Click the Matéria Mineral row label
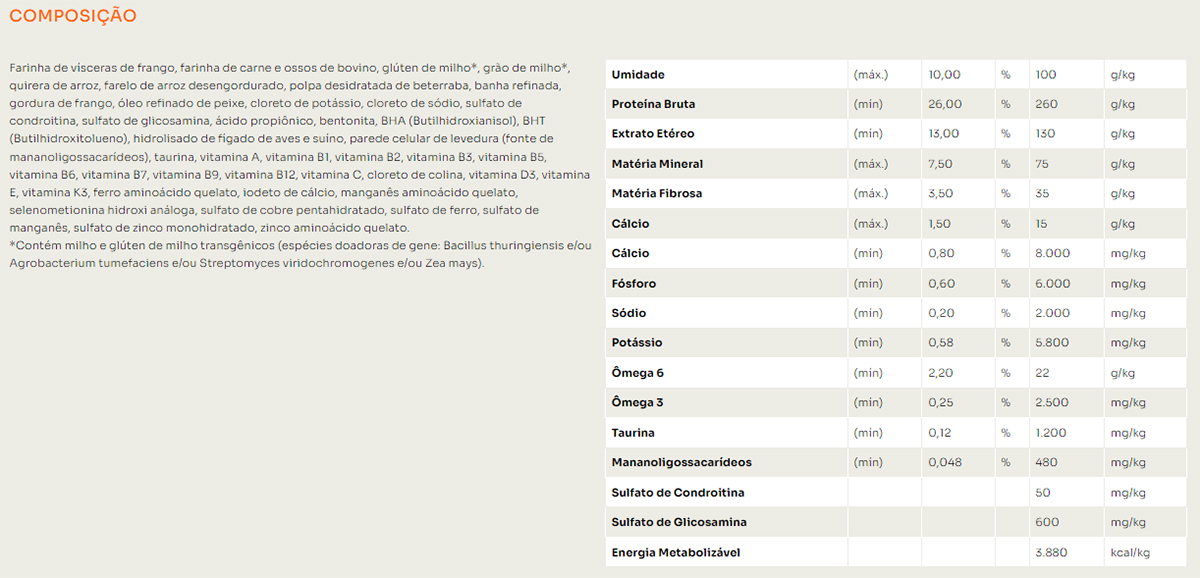 click(x=657, y=164)
